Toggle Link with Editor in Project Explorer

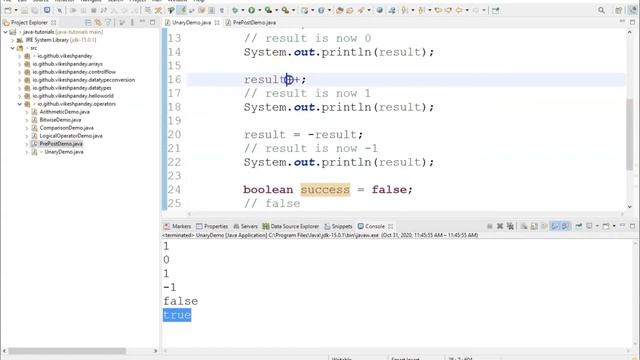pos(98,22)
